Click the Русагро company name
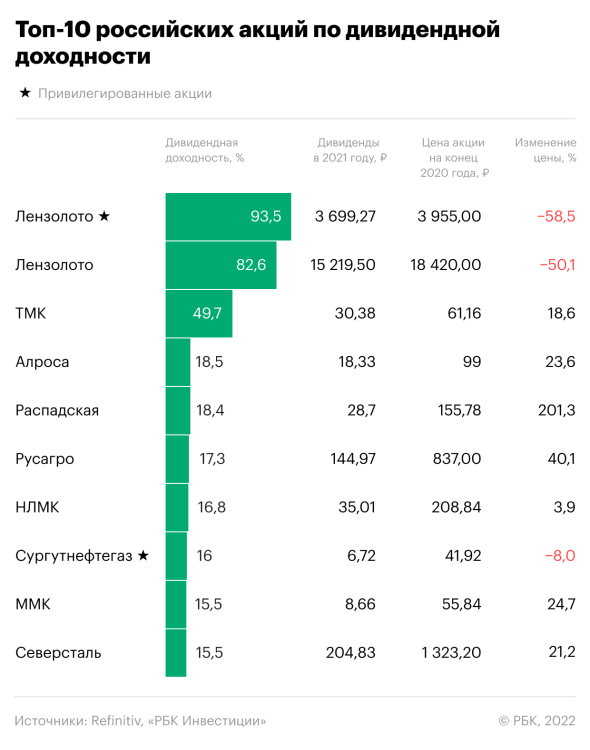The width and height of the screenshot is (590, 750). point(45,459)
